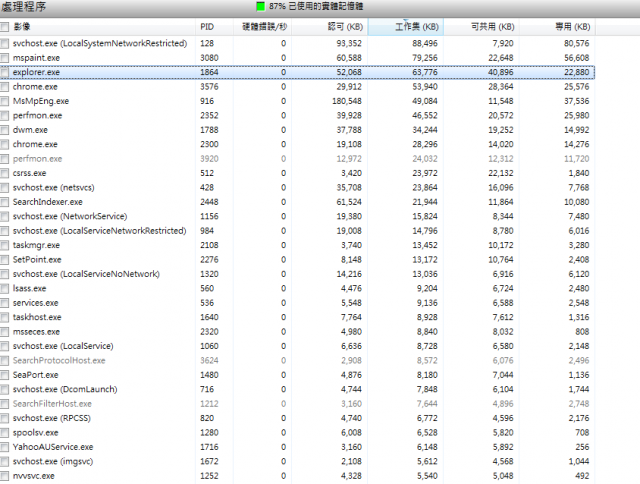Check the csrss.exe checkbox

tap(4, 173)
